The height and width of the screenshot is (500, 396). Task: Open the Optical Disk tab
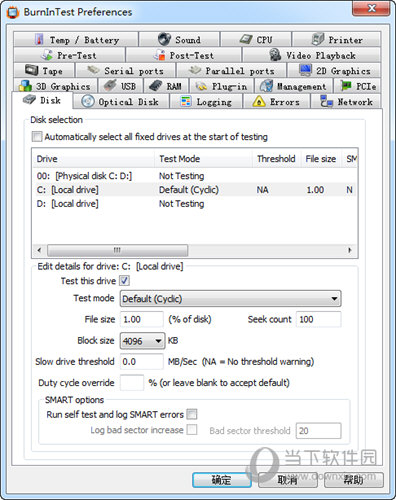pos(121,101)
